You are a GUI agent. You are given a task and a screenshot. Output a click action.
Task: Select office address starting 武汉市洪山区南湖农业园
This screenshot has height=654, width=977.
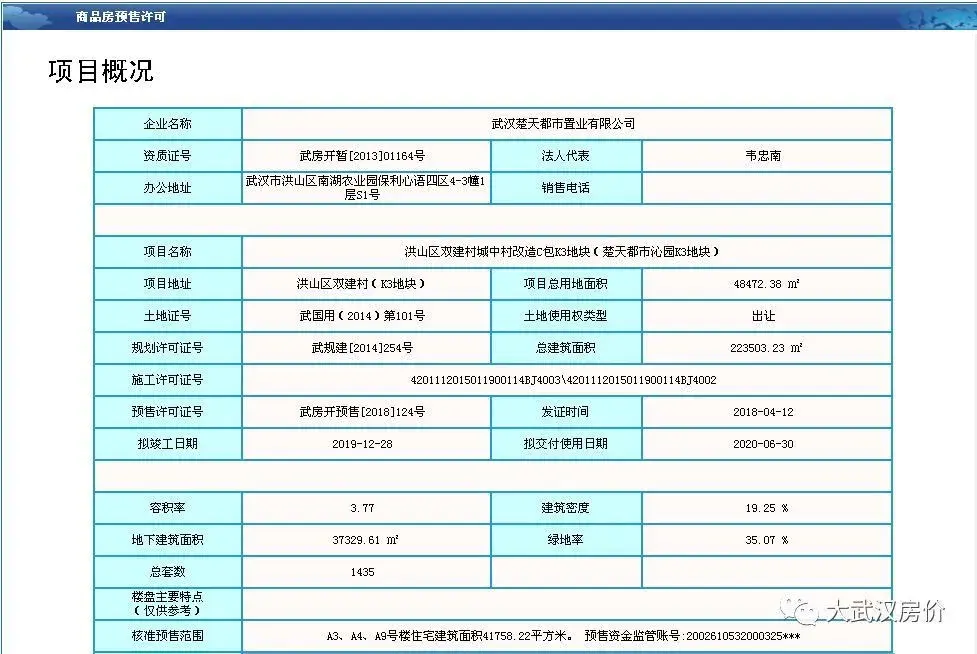click(365, 187)
